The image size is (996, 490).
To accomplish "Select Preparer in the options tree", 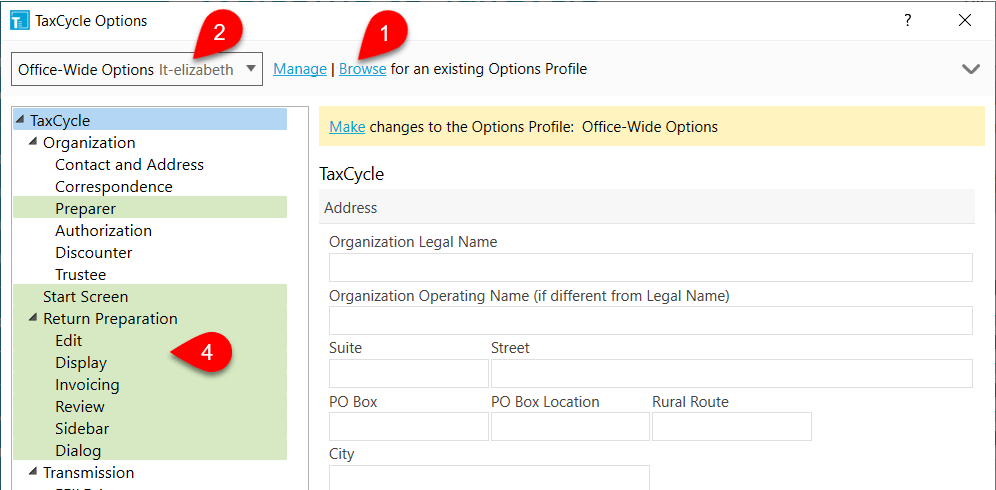I will tap(86, 208).
